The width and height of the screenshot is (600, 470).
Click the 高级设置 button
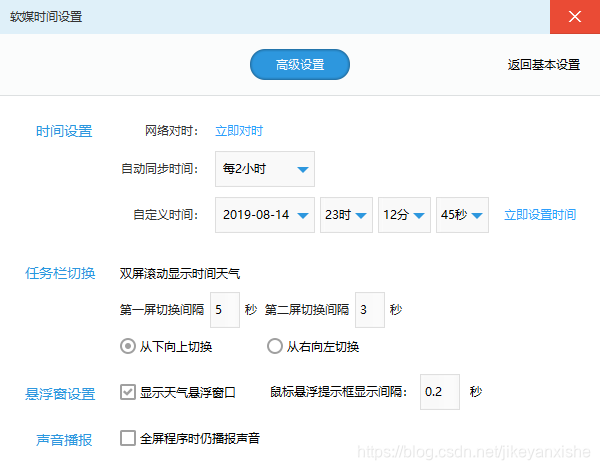[300, 64]
